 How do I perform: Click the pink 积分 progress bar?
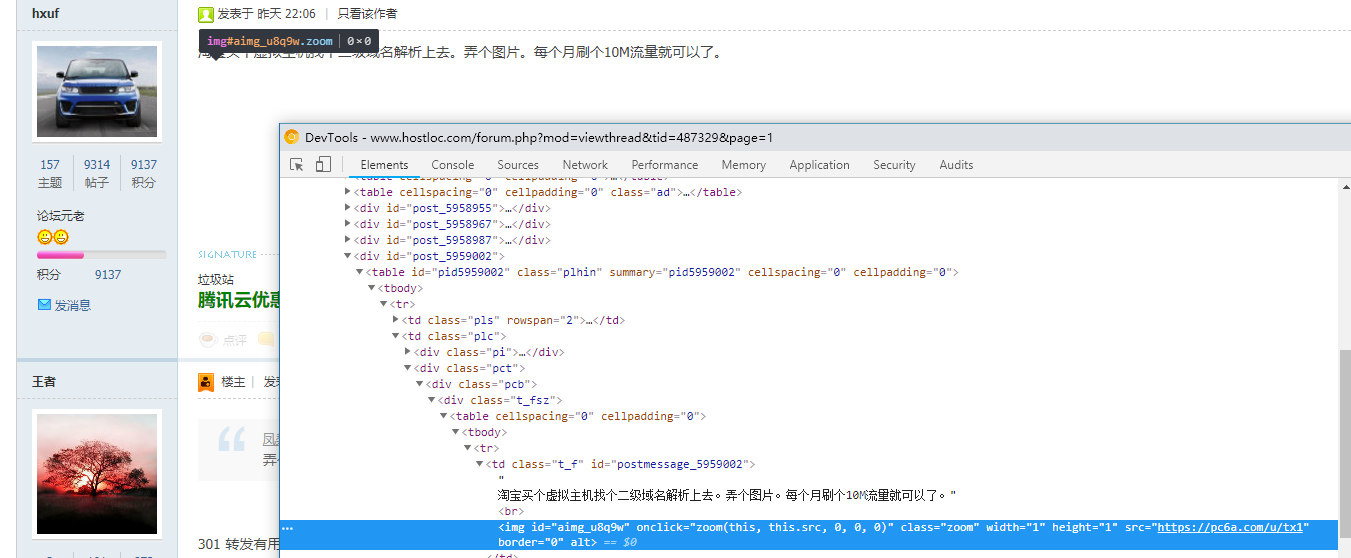click(101, 255)
